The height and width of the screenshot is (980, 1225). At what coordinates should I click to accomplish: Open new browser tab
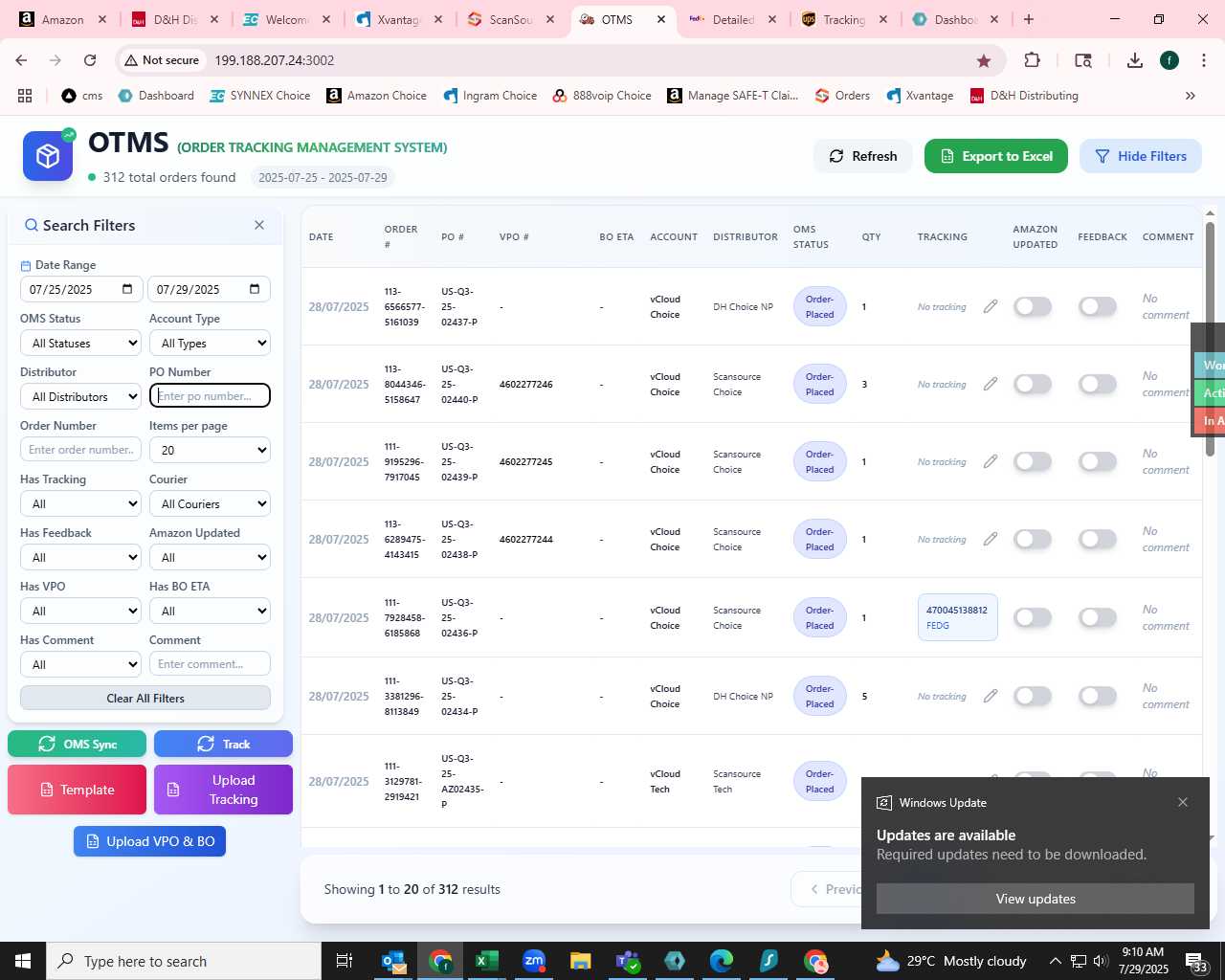coord(1029,19)
